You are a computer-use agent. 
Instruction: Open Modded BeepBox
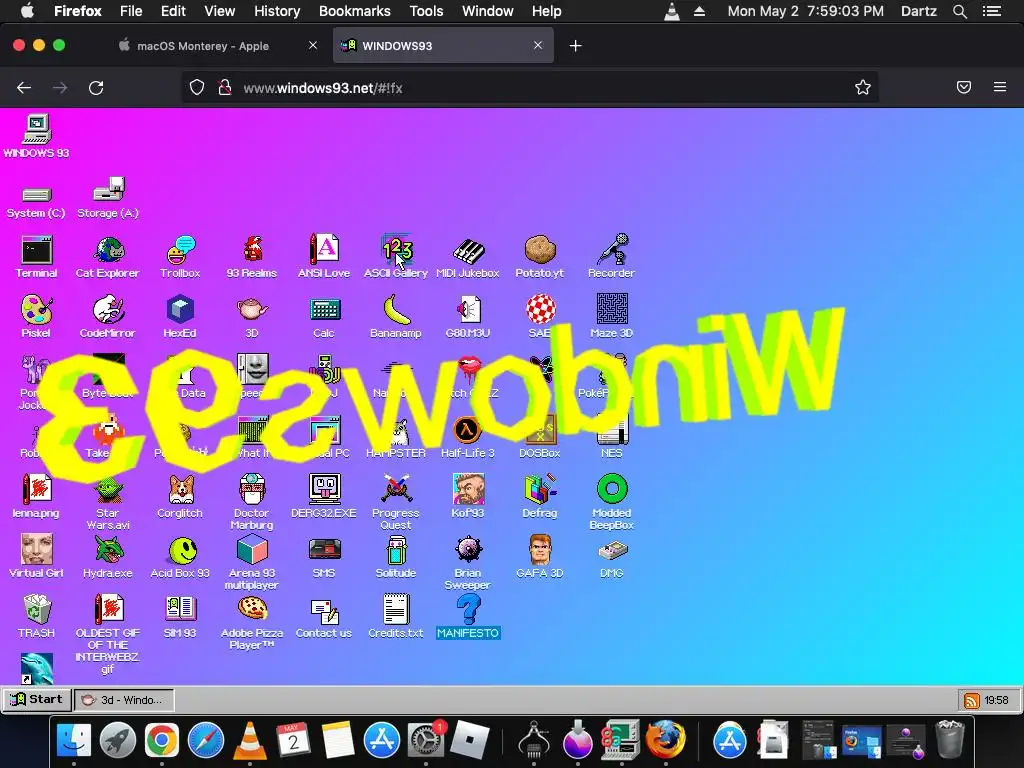coord(611,503)
